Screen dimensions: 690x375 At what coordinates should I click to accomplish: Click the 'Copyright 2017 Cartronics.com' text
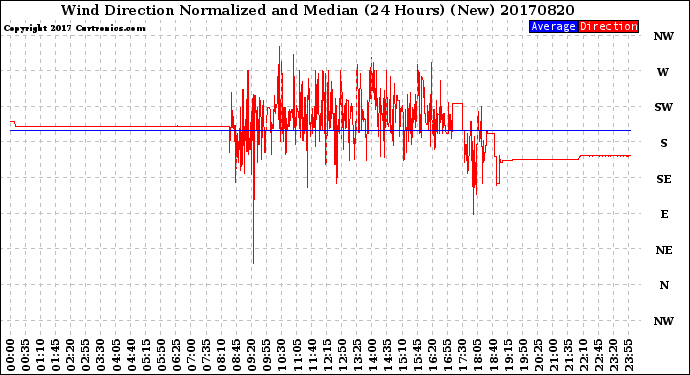74,28
